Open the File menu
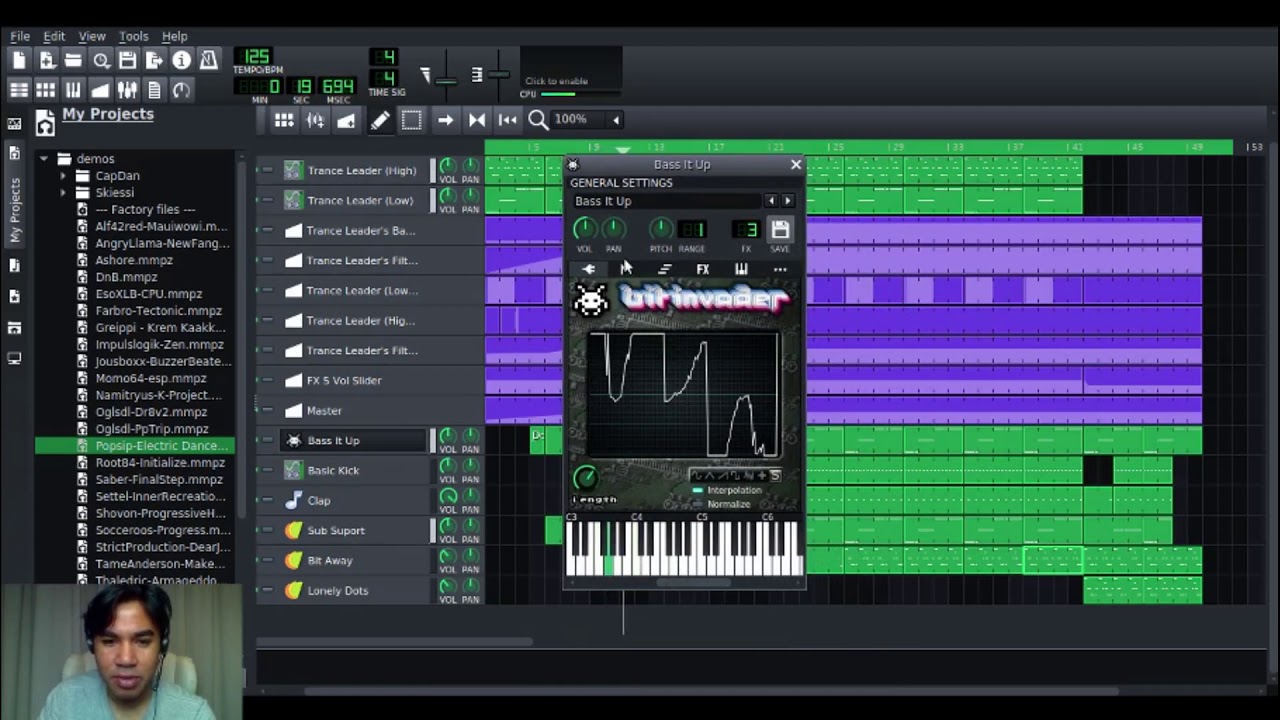 pos(20,36)
